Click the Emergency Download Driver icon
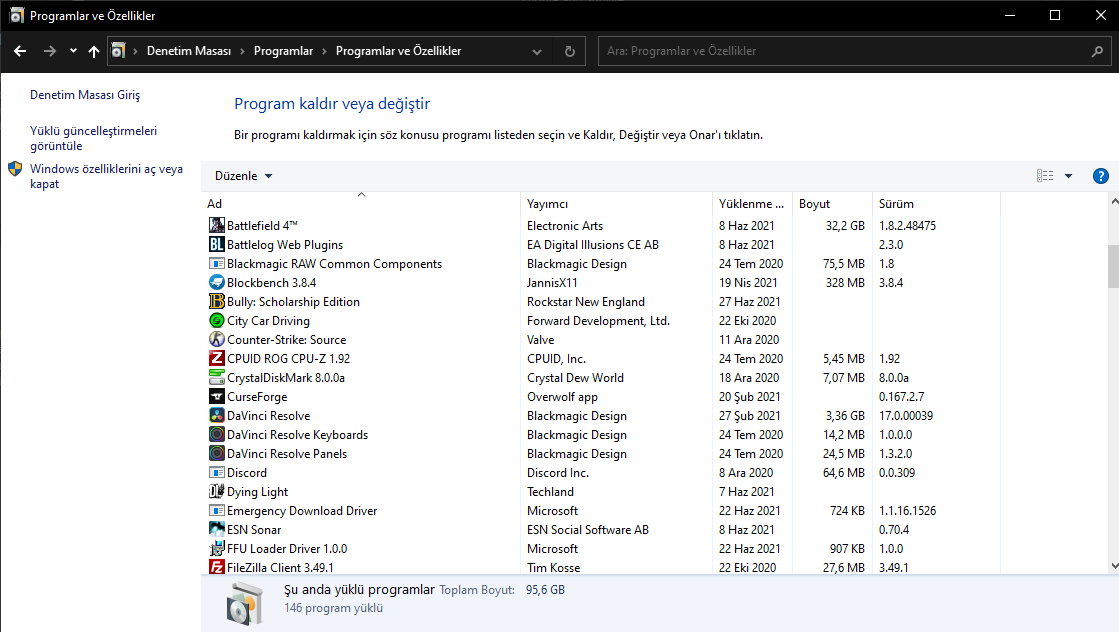Image resolution: width=1119 pixels, height=632 pixels. pyautogui.click(x=216, y=511)
